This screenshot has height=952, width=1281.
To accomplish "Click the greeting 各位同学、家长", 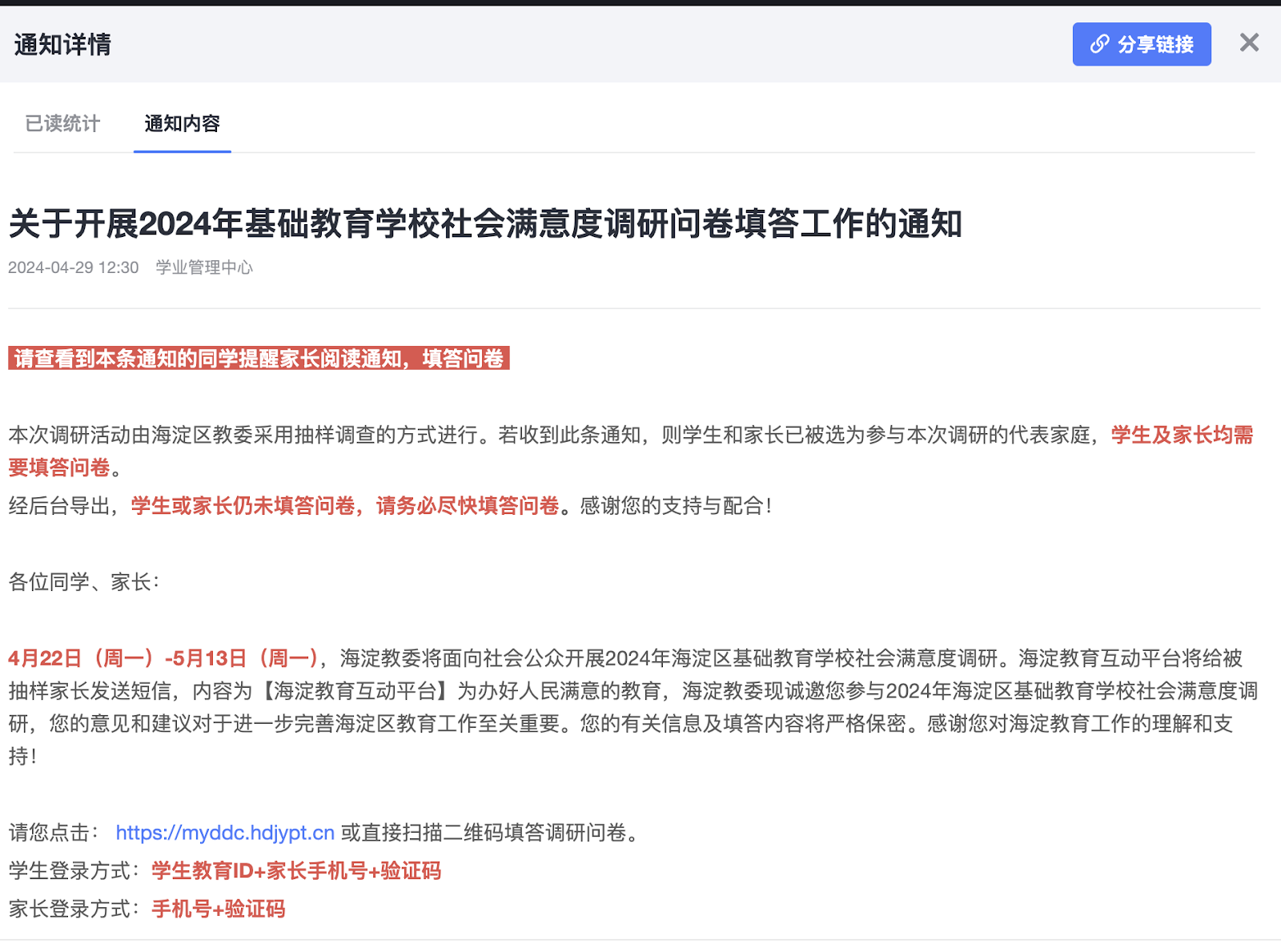I will [83, 582].
